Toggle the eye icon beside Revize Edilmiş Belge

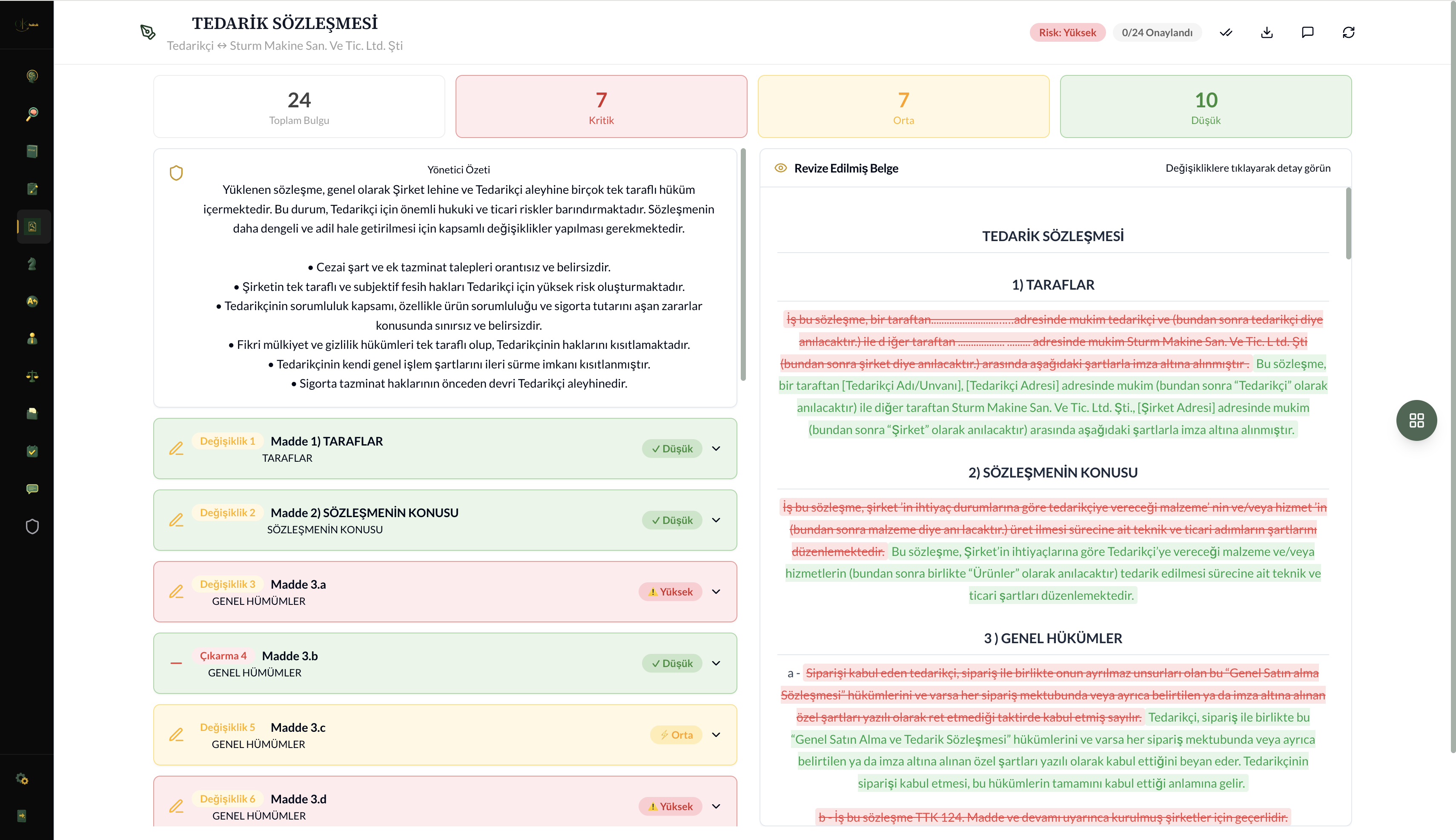(x=781, y=168)
